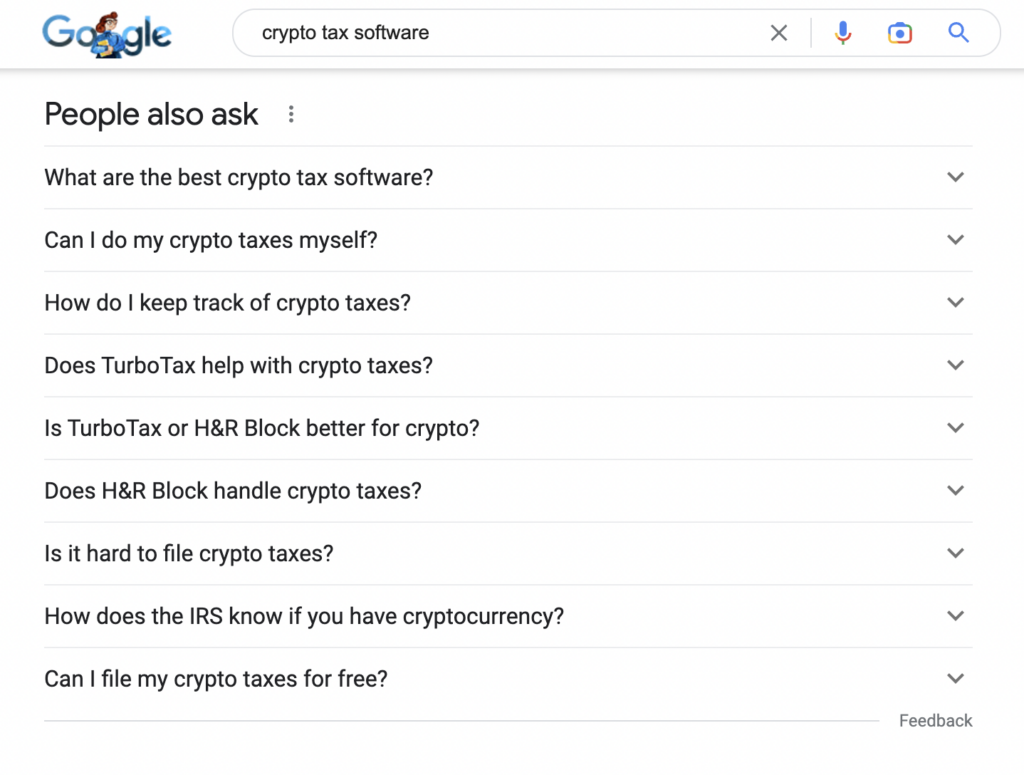Expand "What are the best crypto tax software?"
This screenshot has width=1024, height=775.
pyautogui.click(x=508, y=177)
